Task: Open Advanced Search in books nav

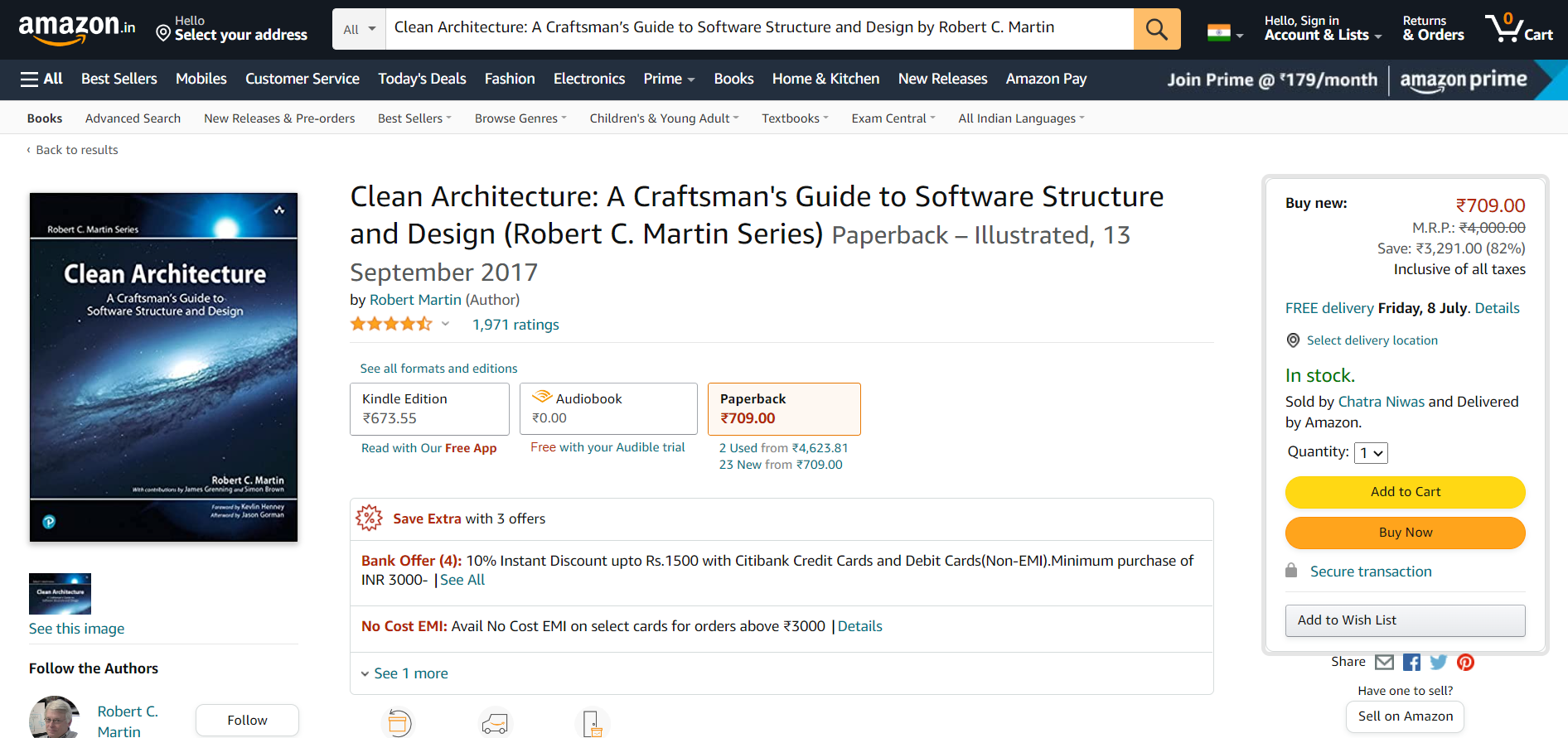Action: tap(133, 118)
